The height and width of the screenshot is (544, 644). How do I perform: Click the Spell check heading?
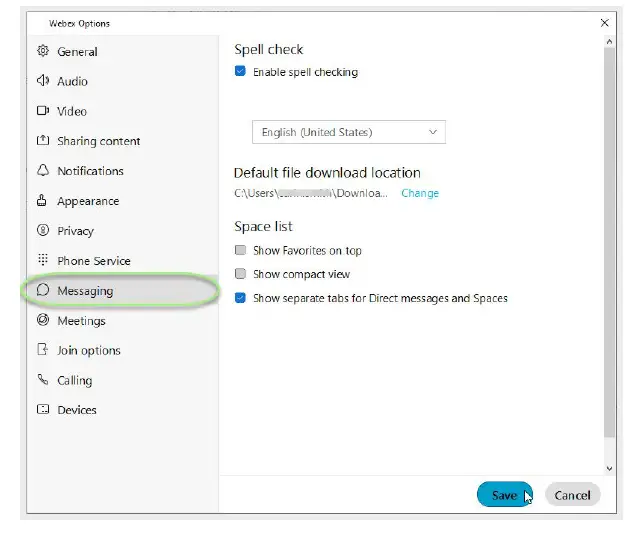(x=269, y=49)
